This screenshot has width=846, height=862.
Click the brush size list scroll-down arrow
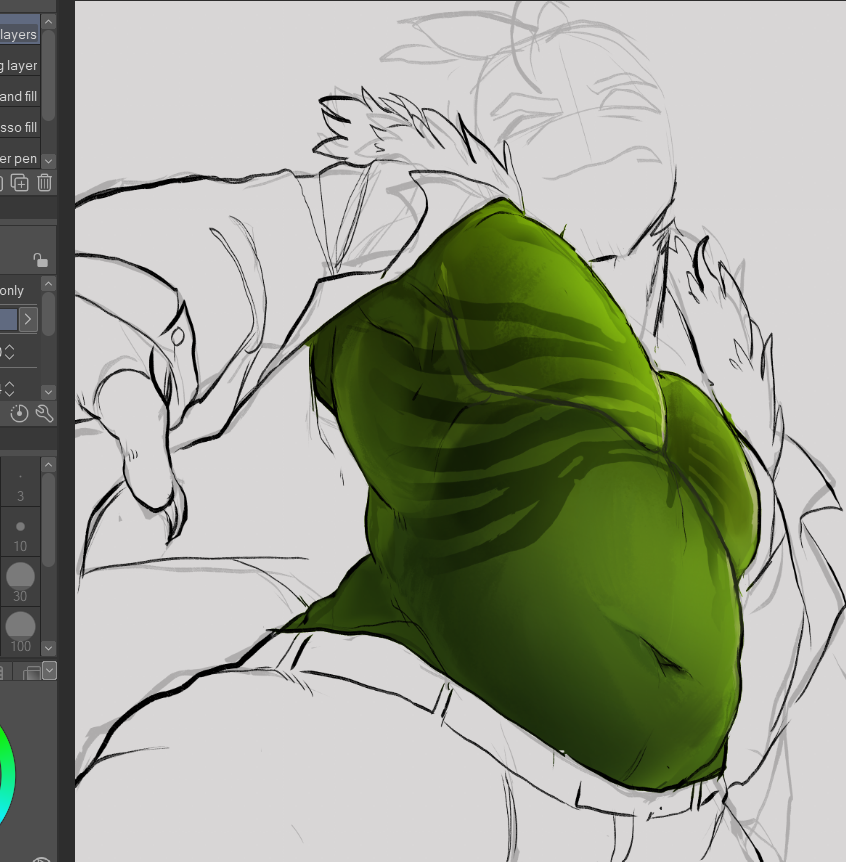point(48,648)
